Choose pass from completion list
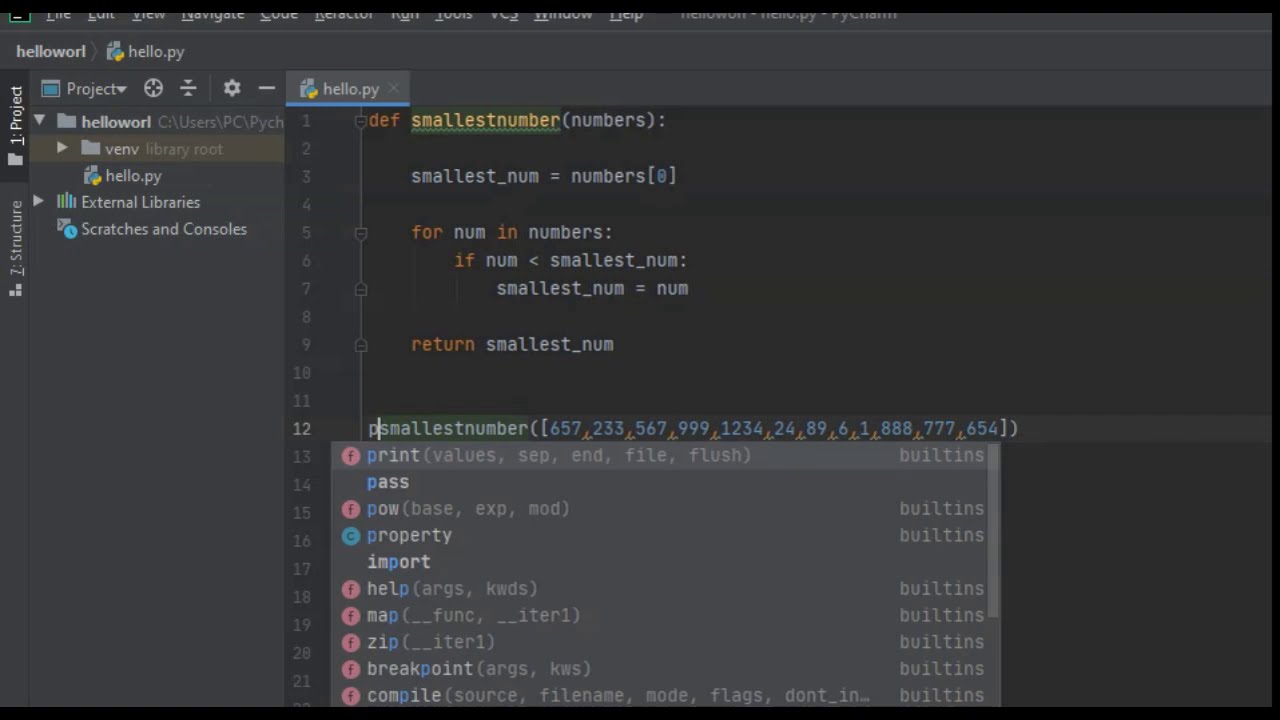The image size is (1280, 720). coord(660,482)
